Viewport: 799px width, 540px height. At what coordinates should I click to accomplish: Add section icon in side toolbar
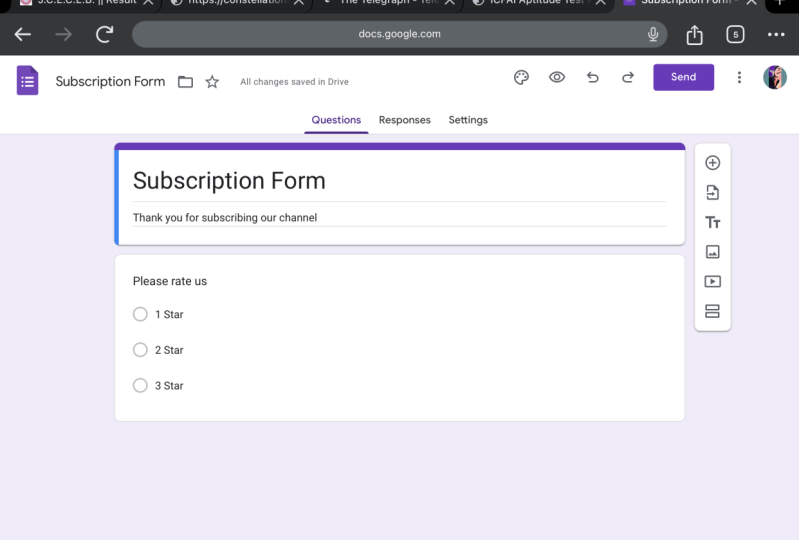(x=712, y=311)
